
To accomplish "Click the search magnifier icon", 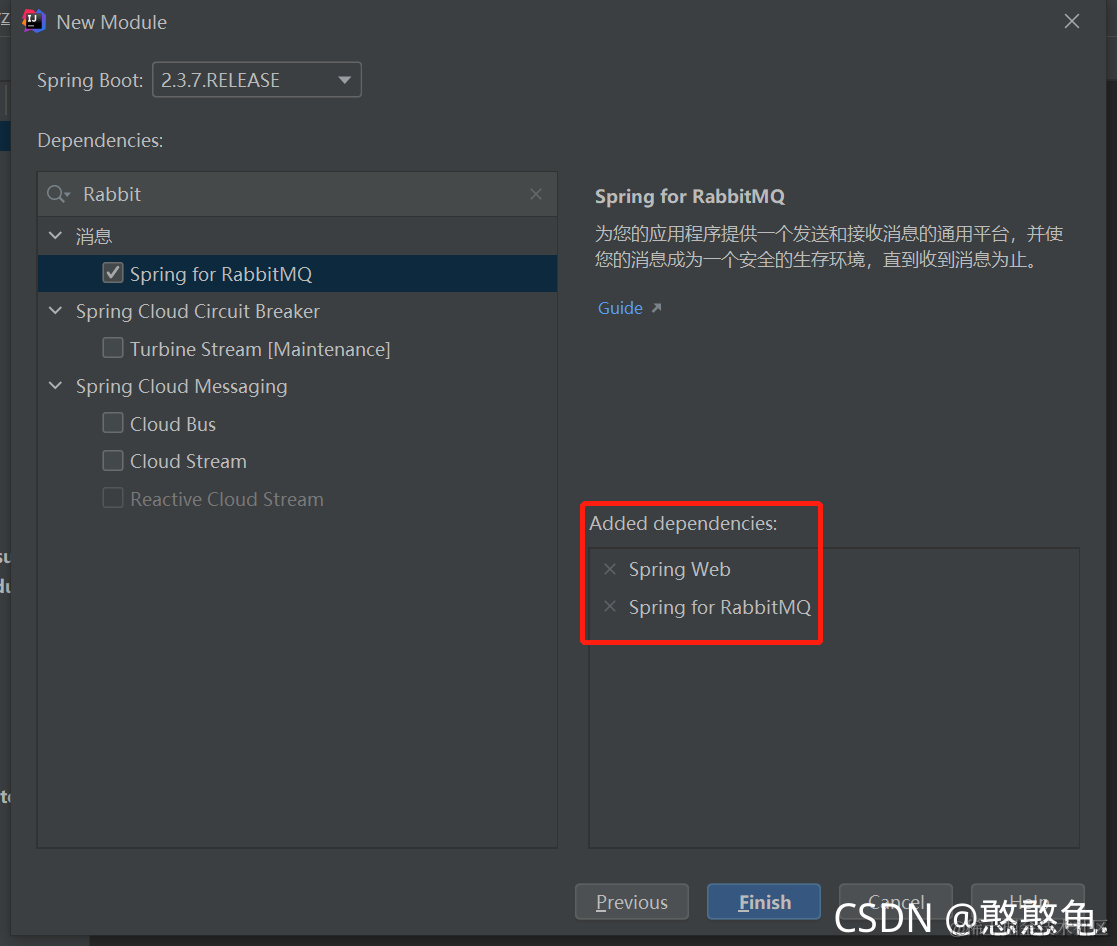I will 58,194.
